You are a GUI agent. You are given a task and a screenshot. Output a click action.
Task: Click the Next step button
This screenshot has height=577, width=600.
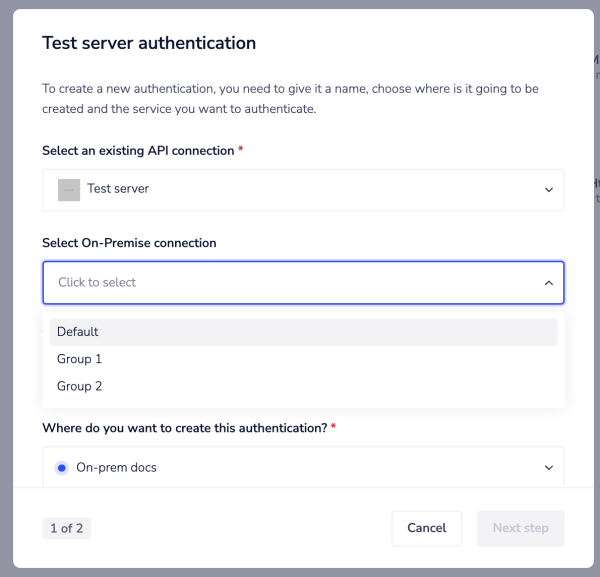520,528
